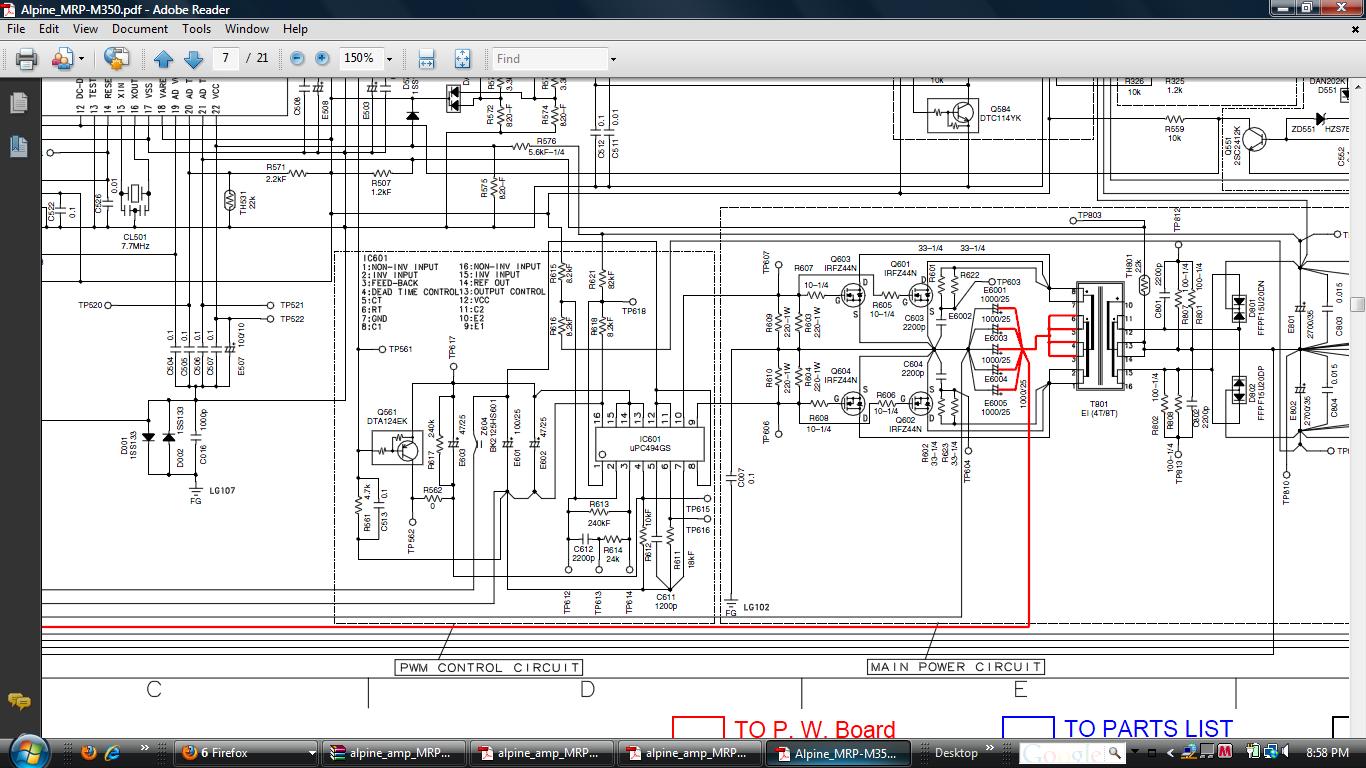Expand the Find options dropdown arrow
This screenshot has width=1366, height=768.
(x=613, y=59)
